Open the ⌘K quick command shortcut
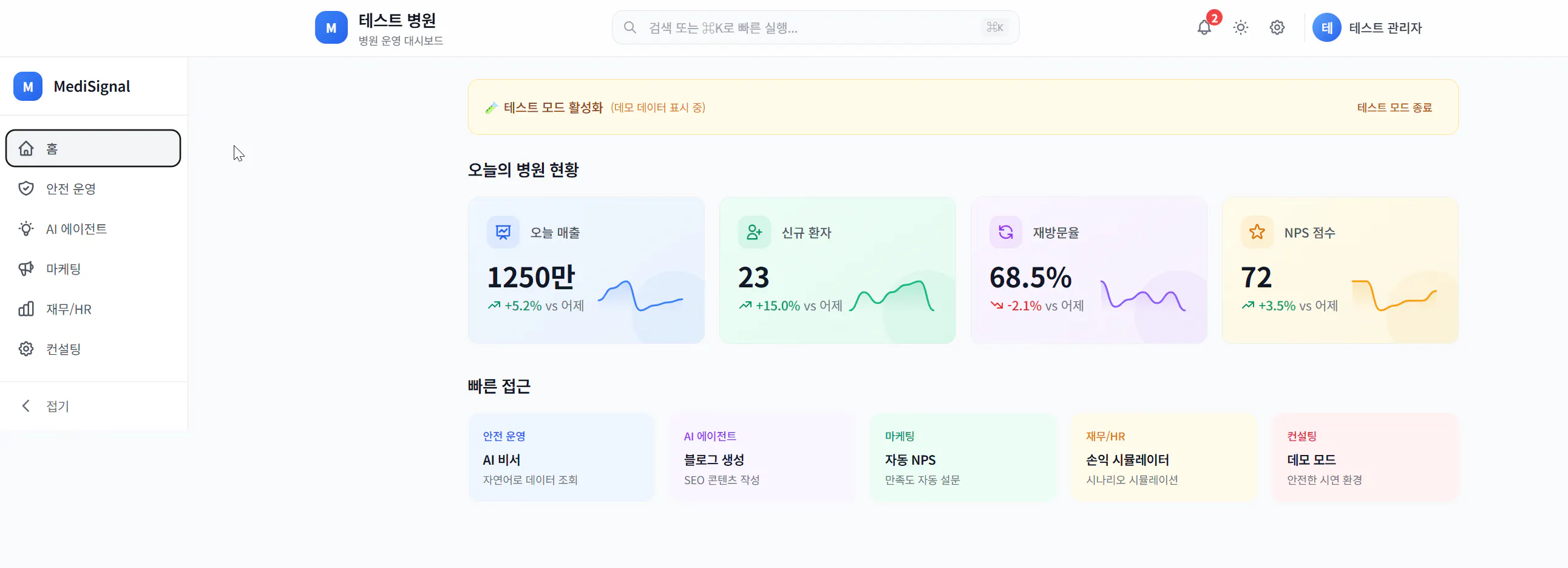The width and height of the screenshot is (1568, 568). [x=994, y=27]
